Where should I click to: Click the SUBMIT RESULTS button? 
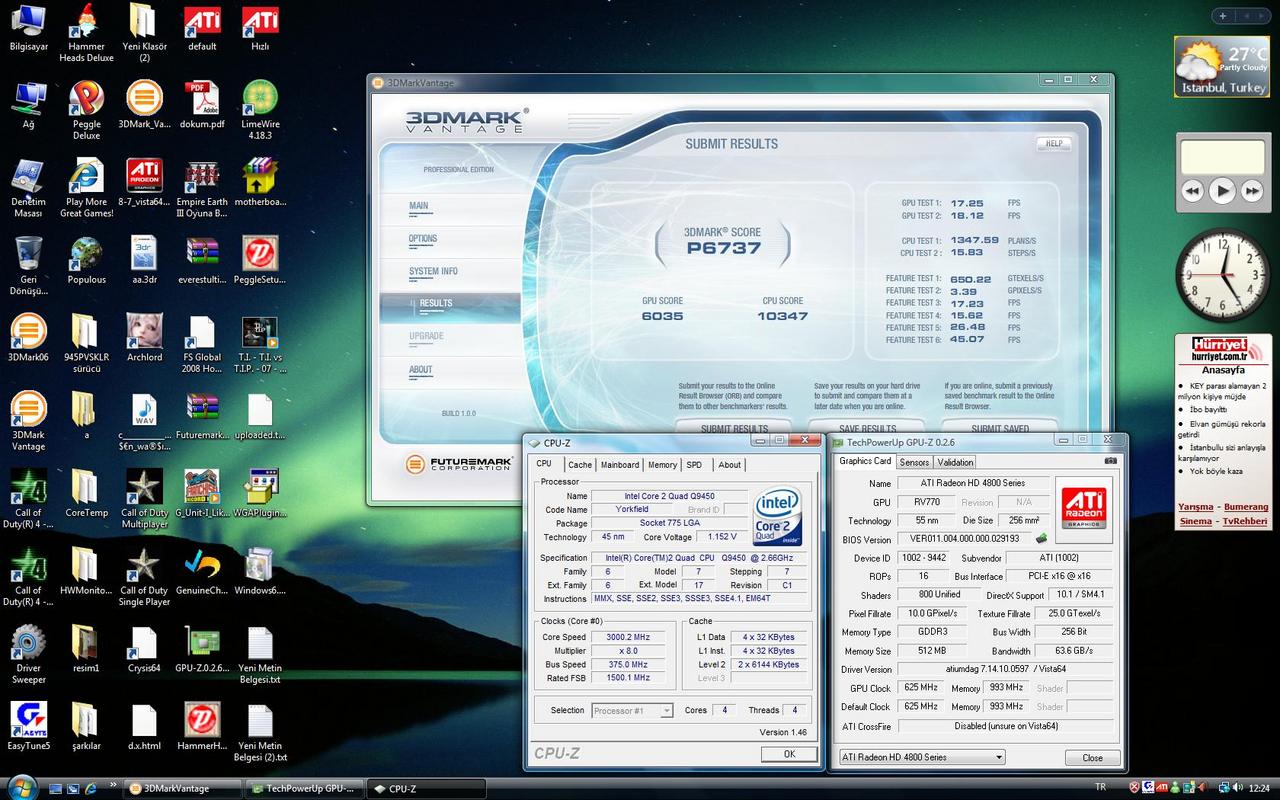tap(735, 428)
